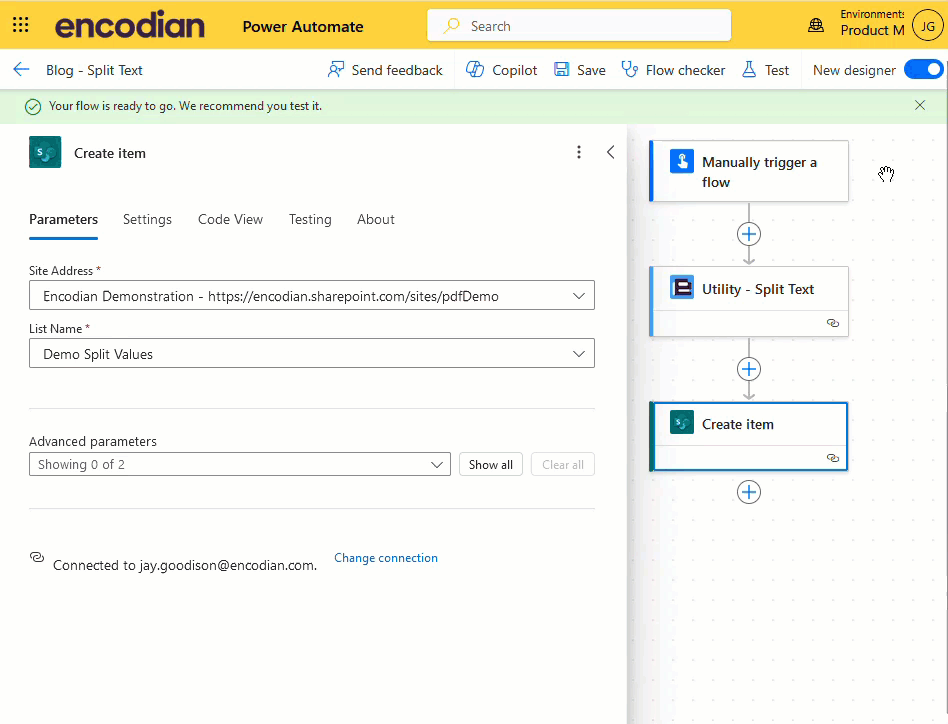Click the Create item card SharePoint icon
The width and height of the screenshot is (948, 724).
(681, 422)
